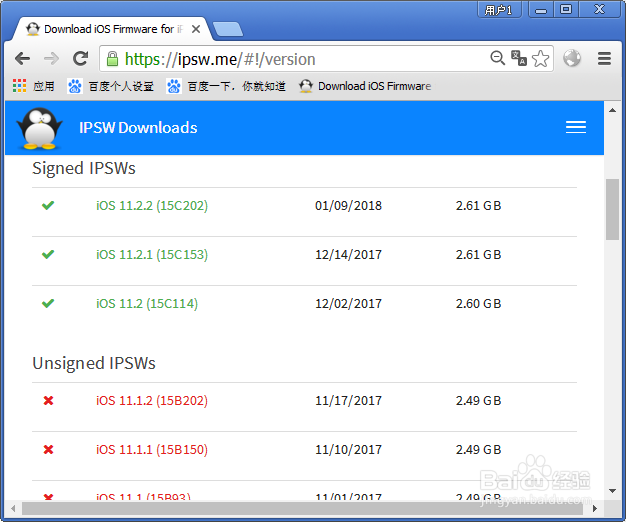Open the zoom magnifier icon in address bar
This screenshot has height=522, width=626.
497,58
